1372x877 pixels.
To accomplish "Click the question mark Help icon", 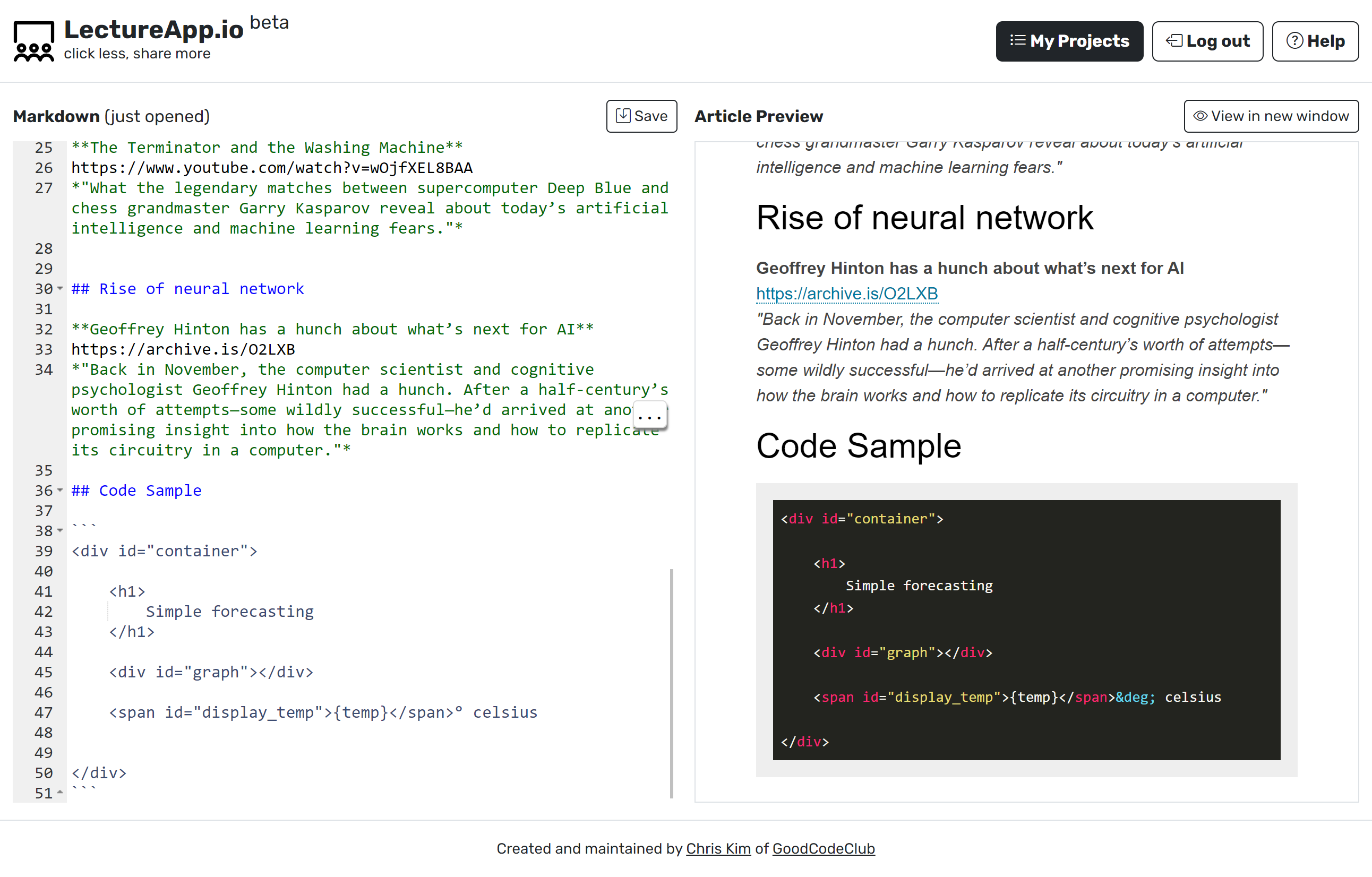I will (1294, 40).
